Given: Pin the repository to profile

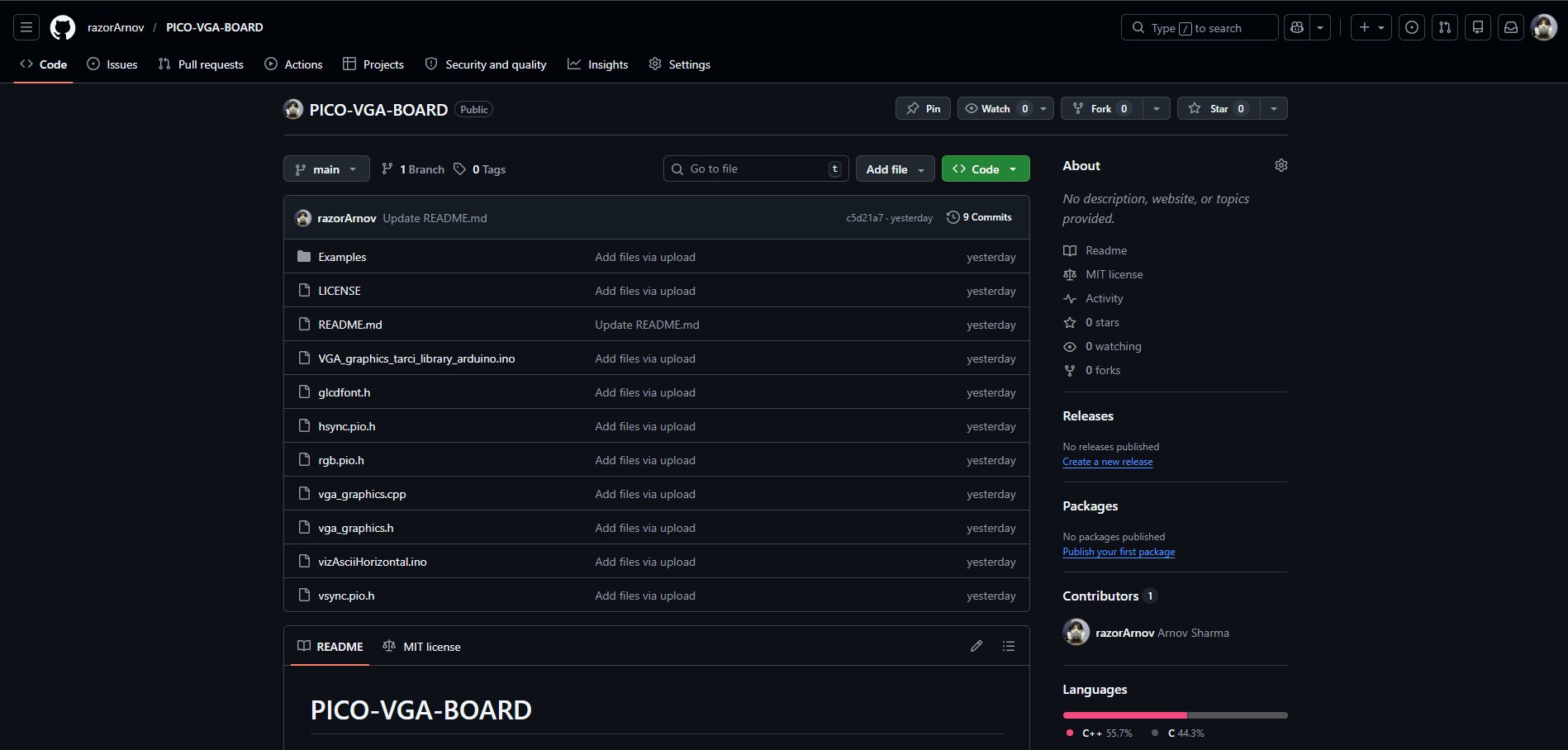Looking at the screenshot, I should tap(923, 108).
